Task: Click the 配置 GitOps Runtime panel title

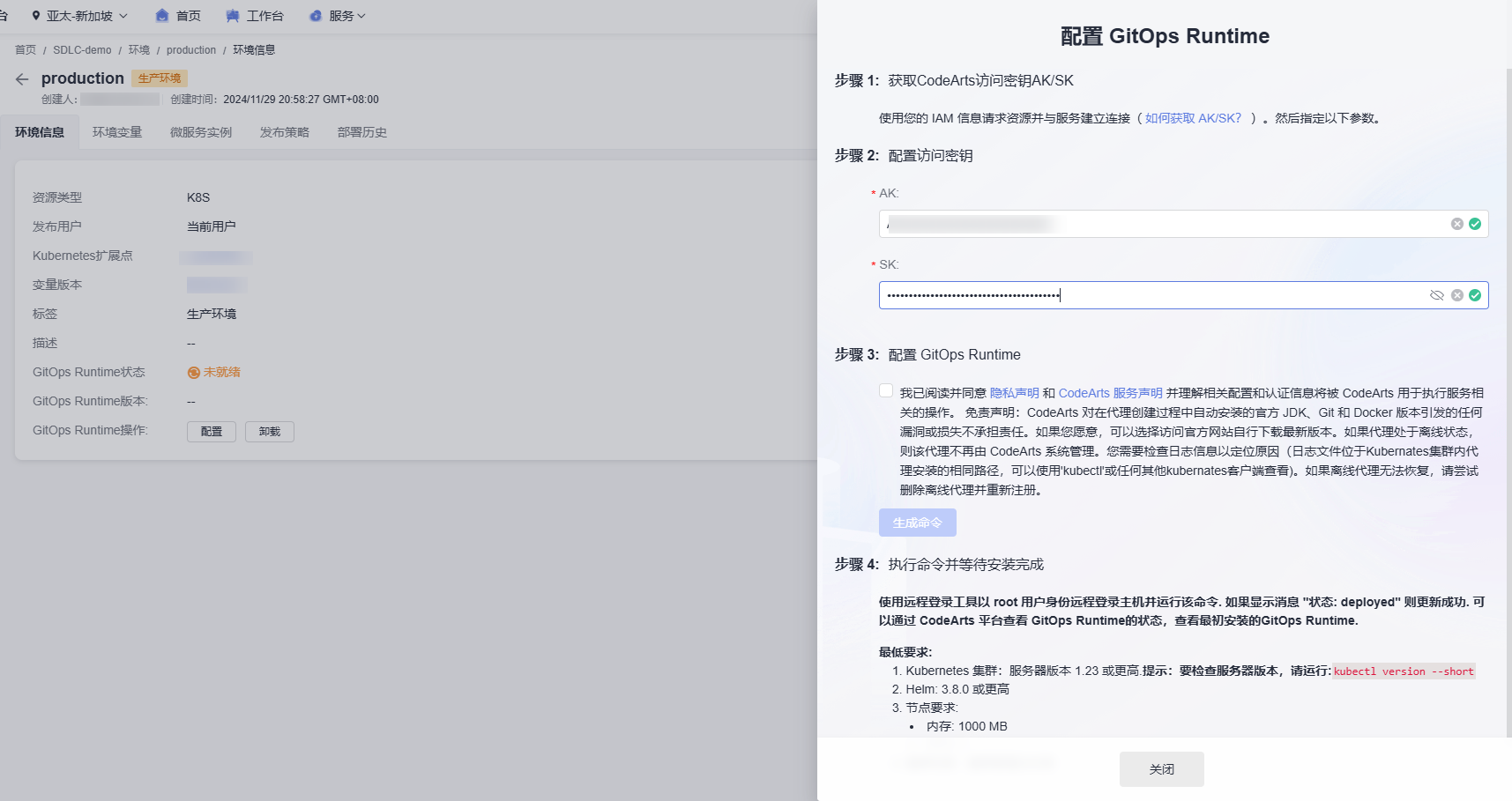Action: (1165, 36)
